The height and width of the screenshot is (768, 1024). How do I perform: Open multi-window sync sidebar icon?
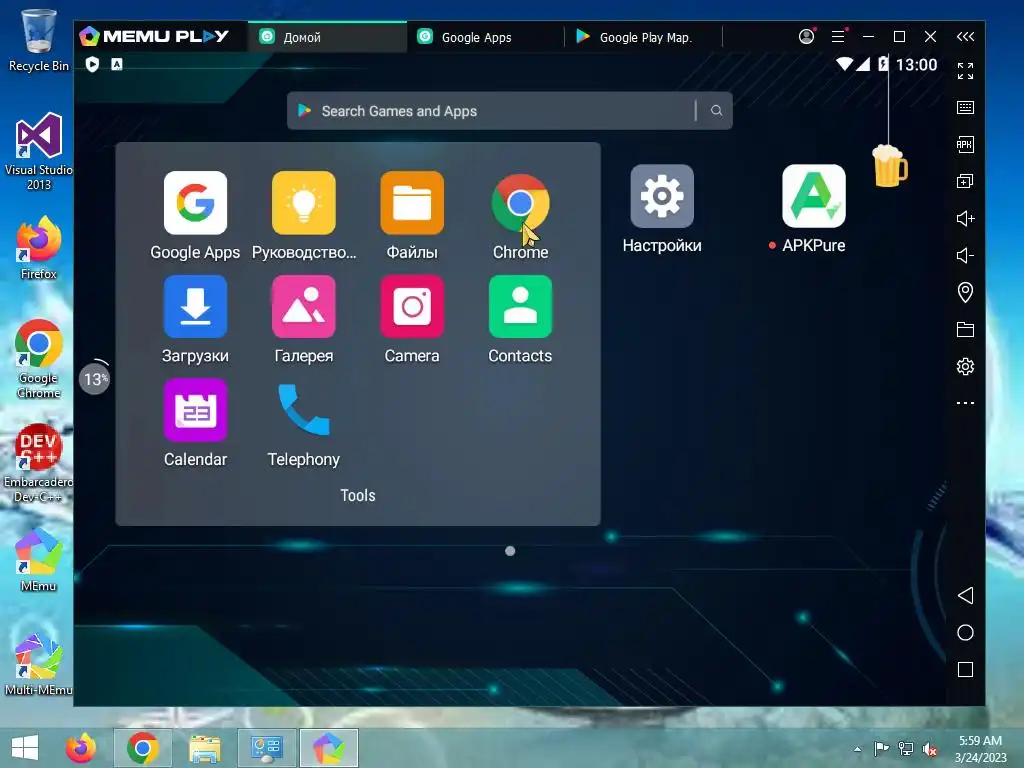[x=965, y=181]
